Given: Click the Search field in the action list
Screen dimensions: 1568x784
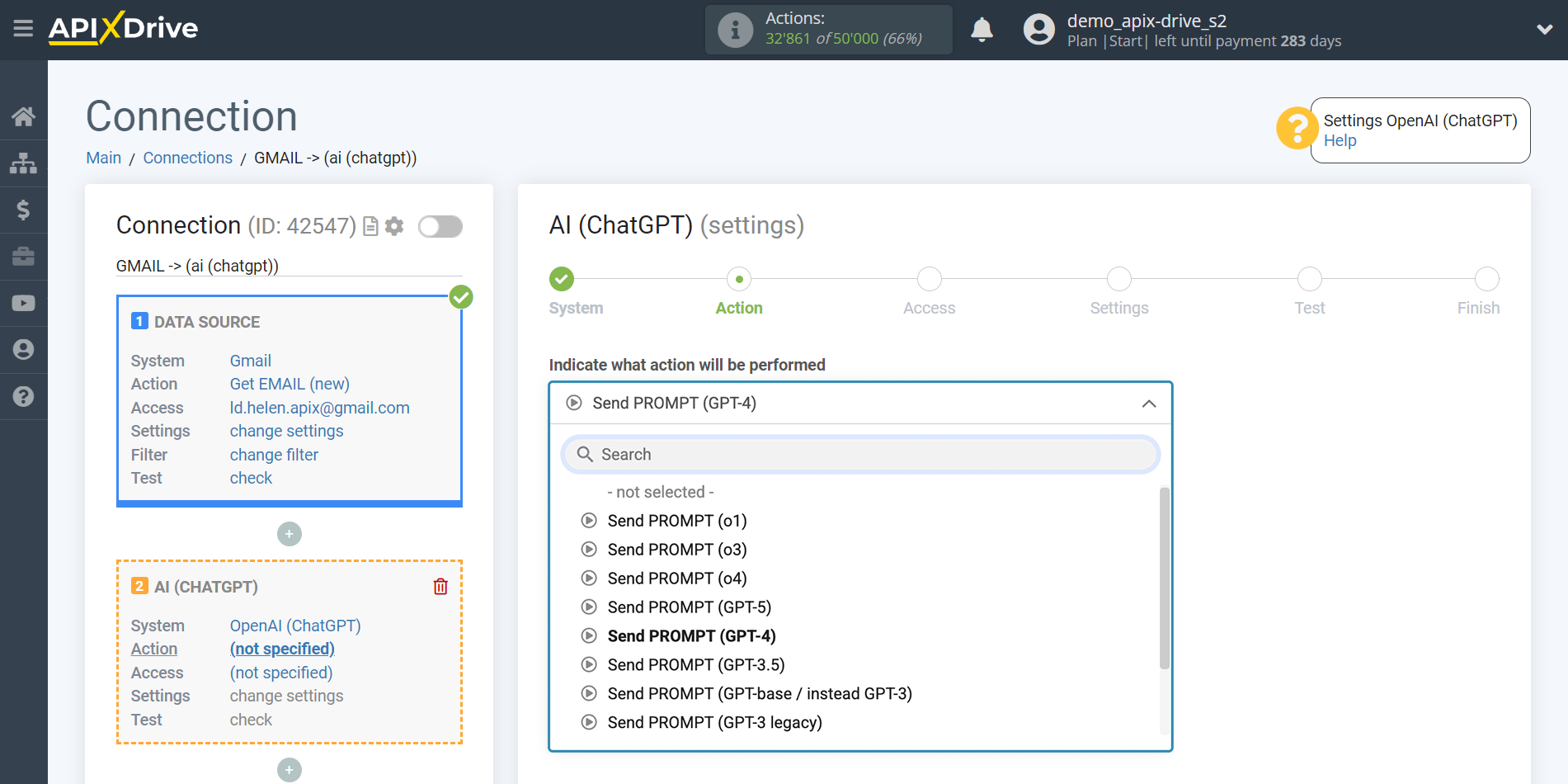Looking at the screenshot, I should [x=859, y=454].
